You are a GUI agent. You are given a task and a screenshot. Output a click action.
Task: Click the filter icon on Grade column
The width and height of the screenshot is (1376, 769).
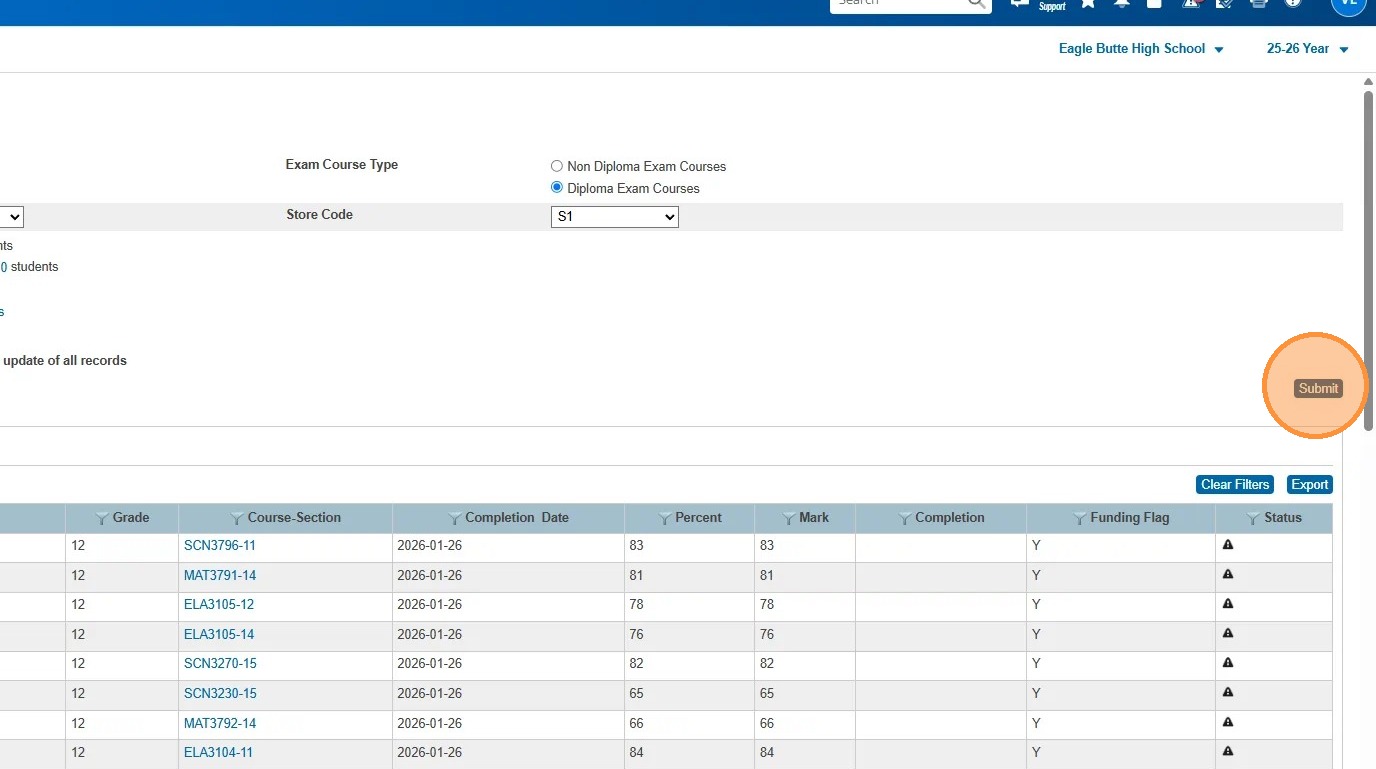pyautogui.click(x=102, y=518)
